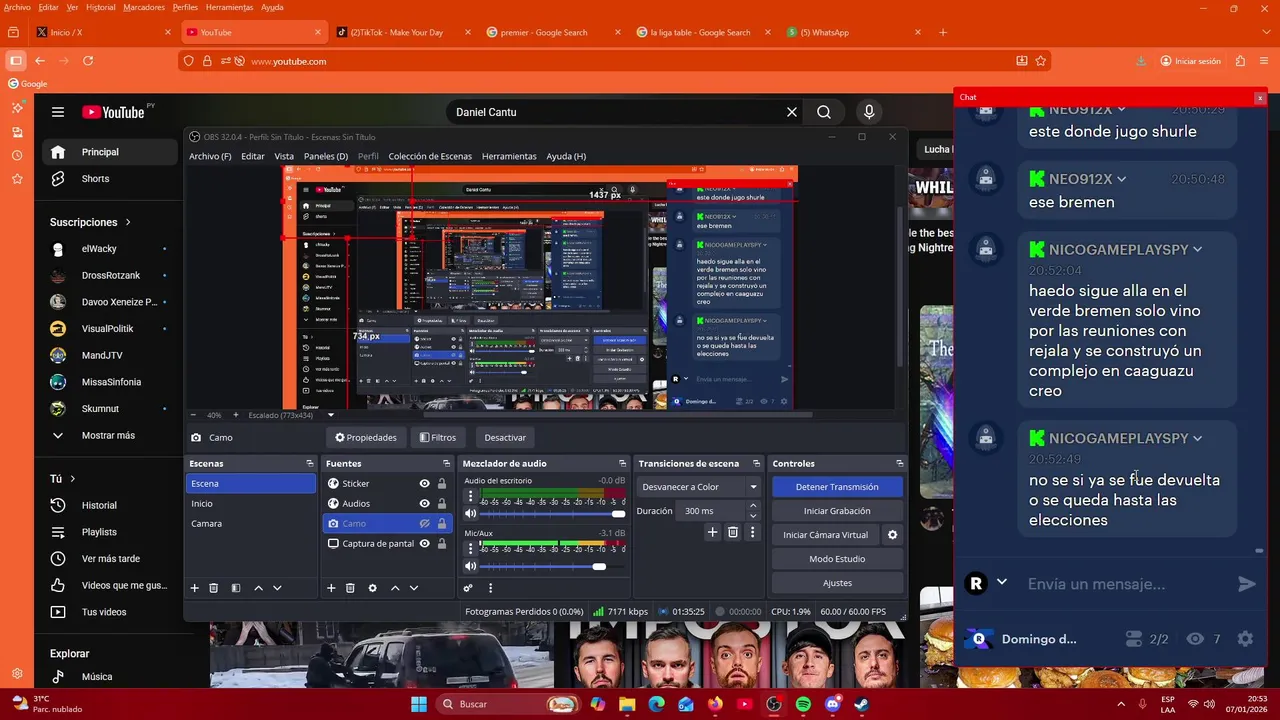This screenshot has height=720, width=1280.
Task: Open OBS Archivo menu
Action: coord(210,156)
